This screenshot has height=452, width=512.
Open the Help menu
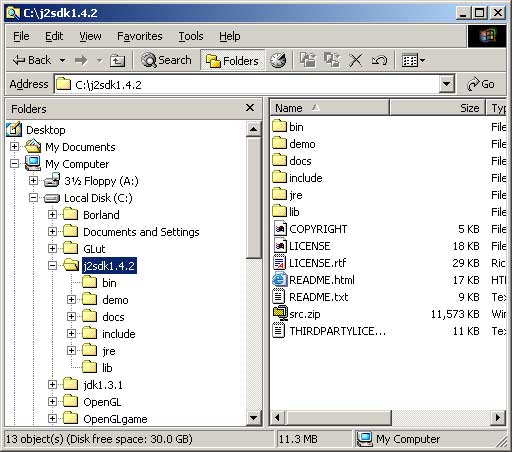[x=229, y=36]
